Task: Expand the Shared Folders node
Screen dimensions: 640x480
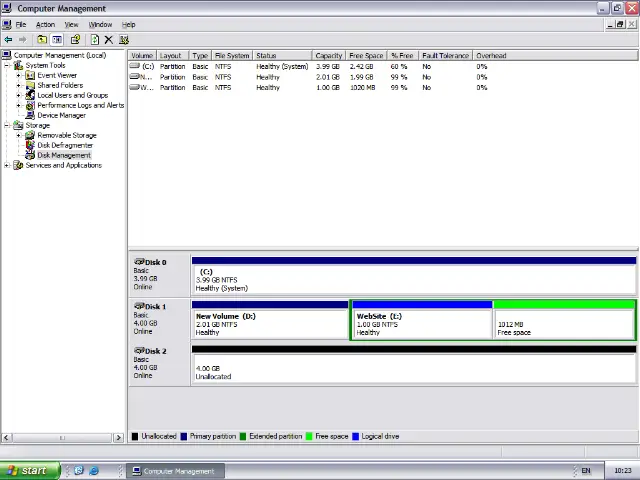Action: pos(18,85)
